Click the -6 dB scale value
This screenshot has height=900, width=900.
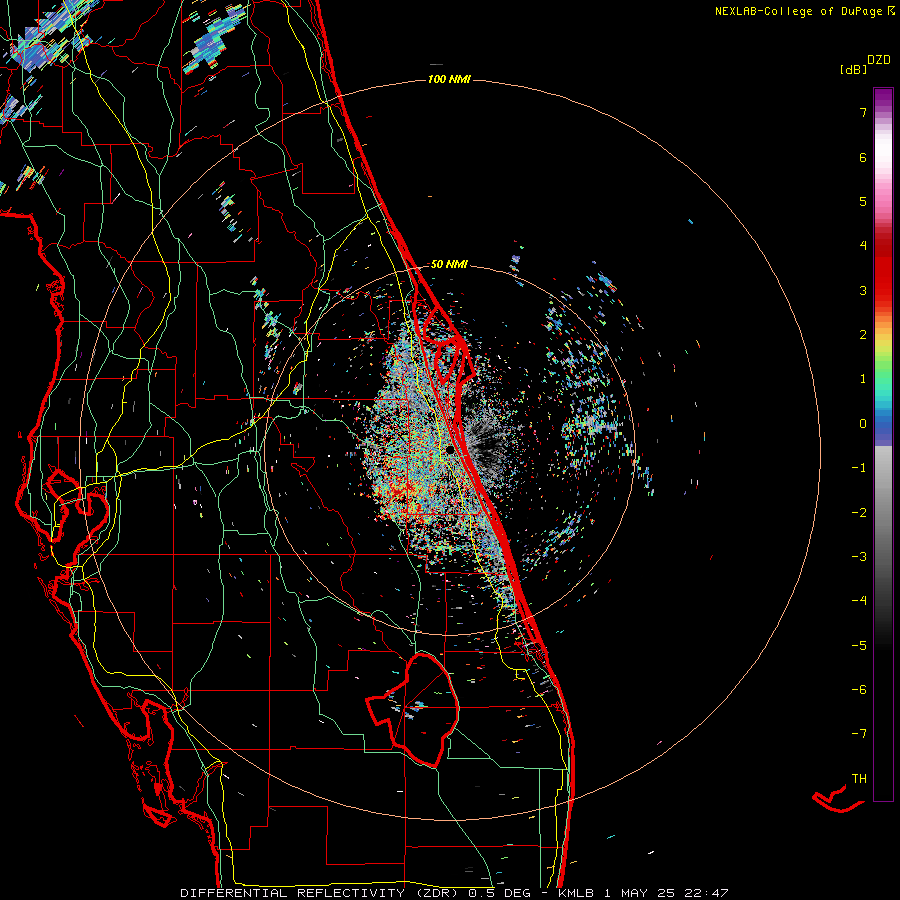[x=859, y=689]
